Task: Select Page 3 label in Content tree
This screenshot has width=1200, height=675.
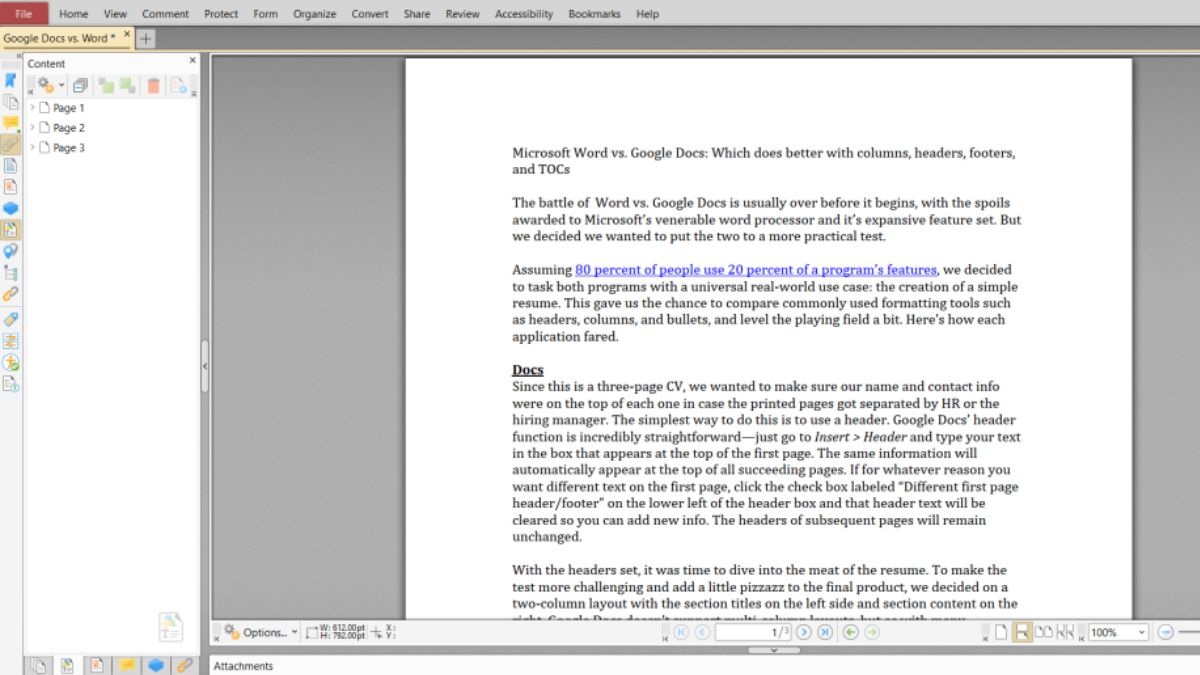Action: pos(68,147)
